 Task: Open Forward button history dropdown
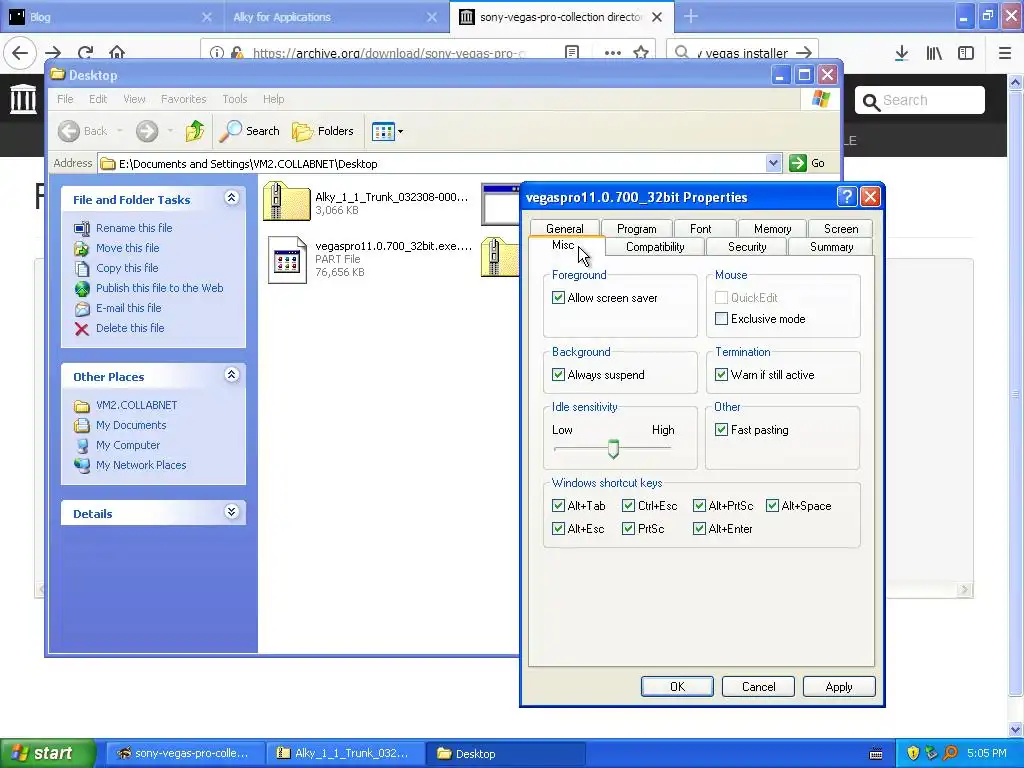[170, 131]
